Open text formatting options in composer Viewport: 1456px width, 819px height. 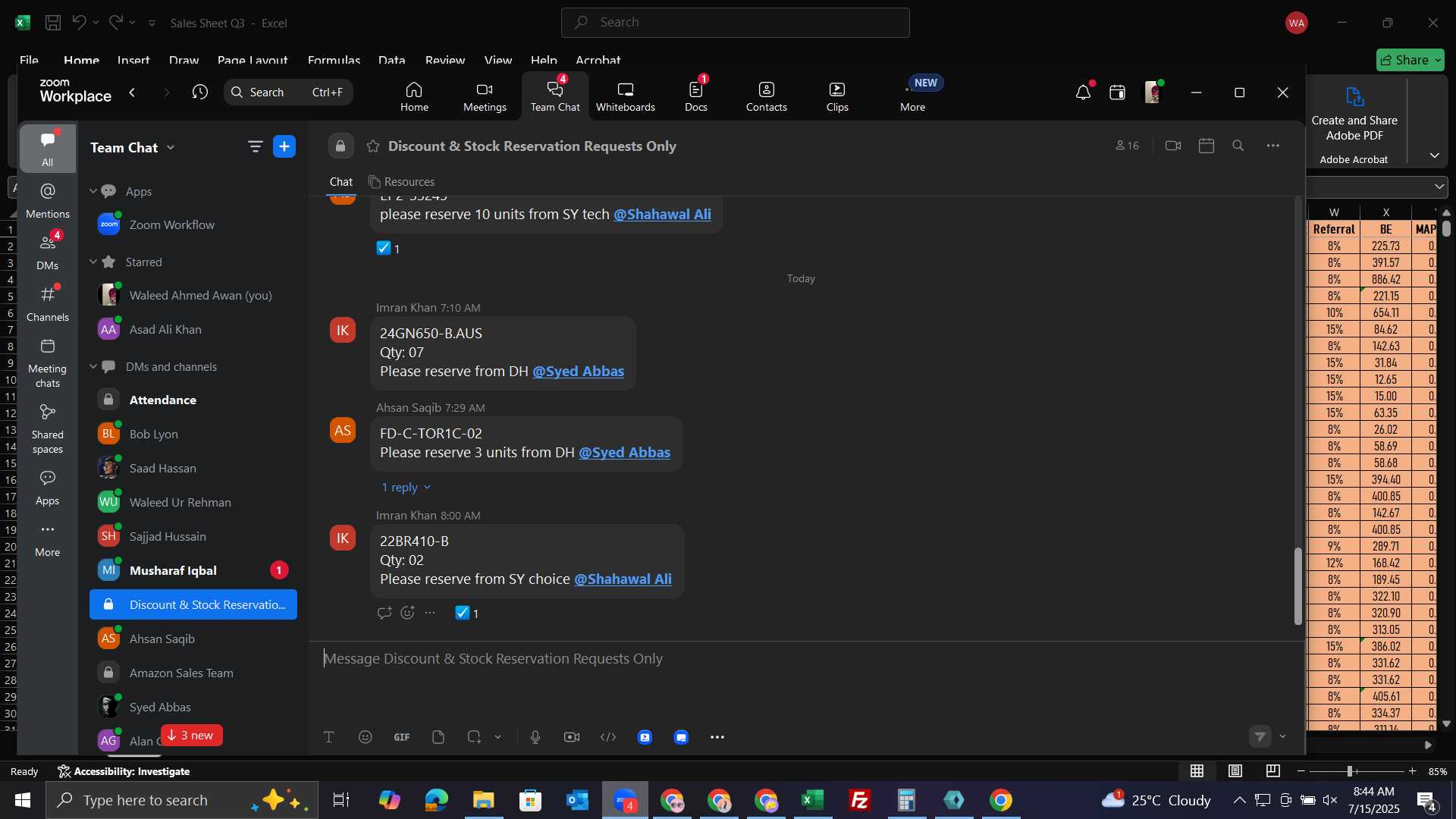coord(329,737)
